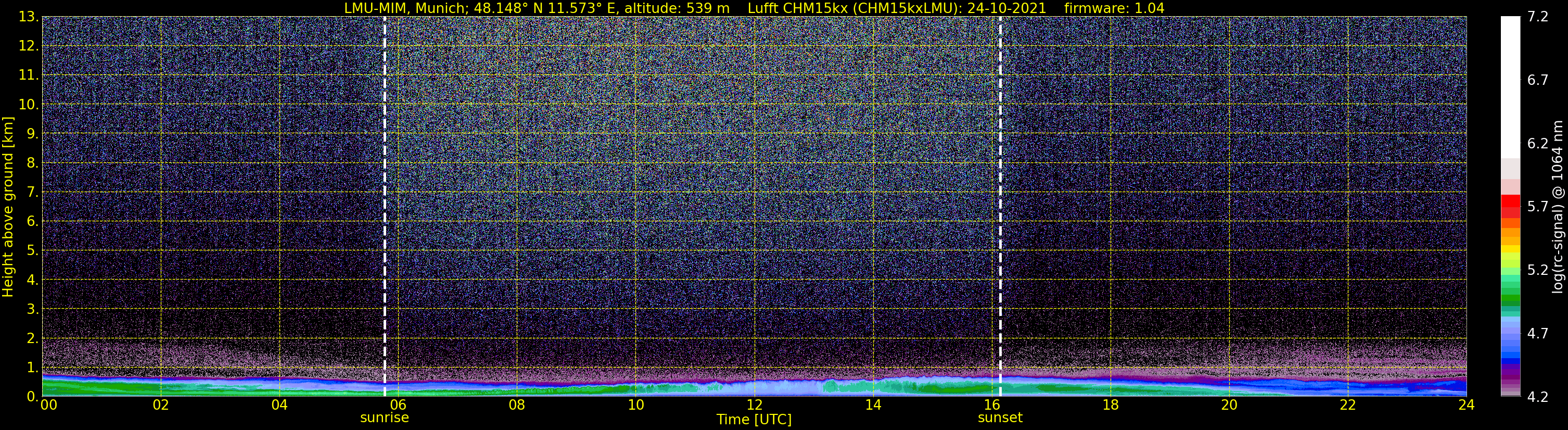Click the height axis tick label 5
Viewport: 1568px width, 430px height.
point(32,251)
